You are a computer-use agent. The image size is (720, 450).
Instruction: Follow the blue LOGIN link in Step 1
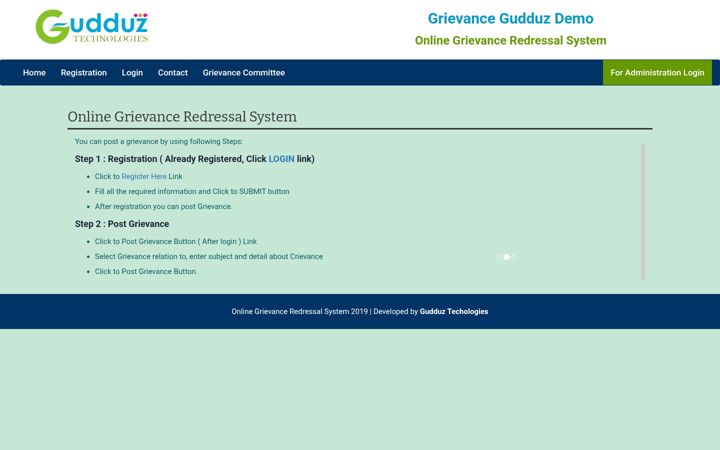(x=281, y=159)
